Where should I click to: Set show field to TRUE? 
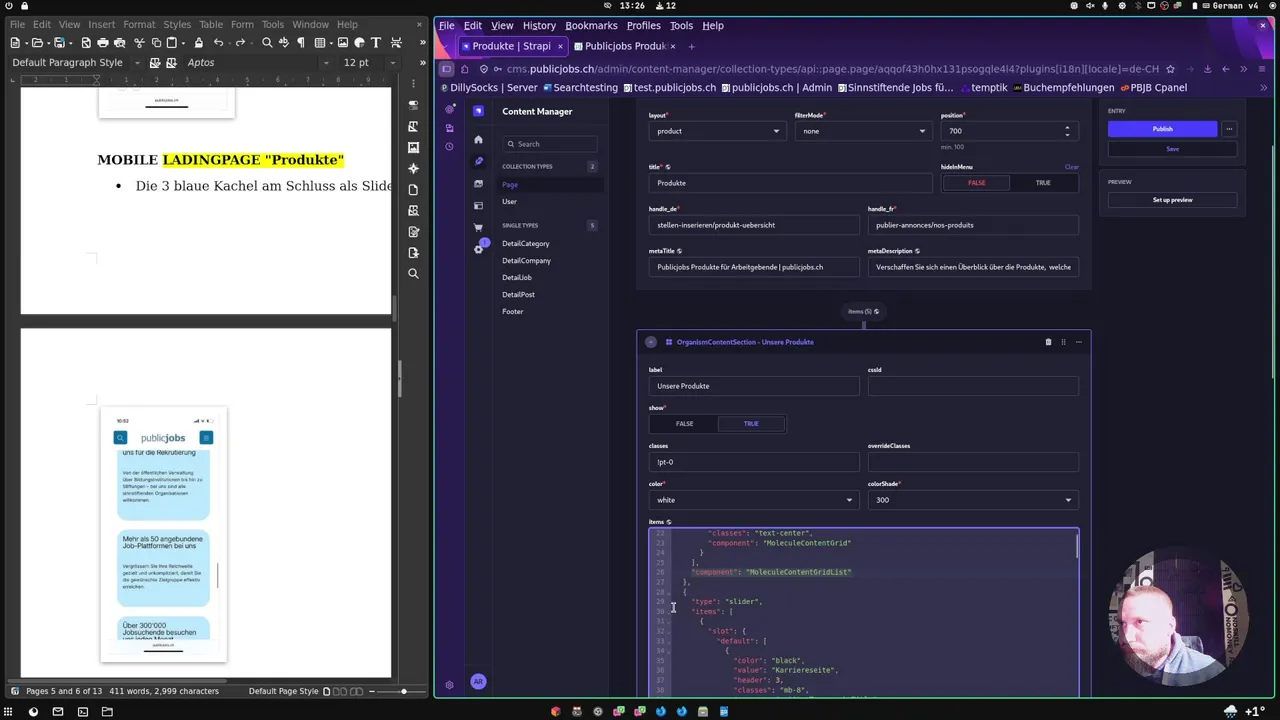pos(751,424)
